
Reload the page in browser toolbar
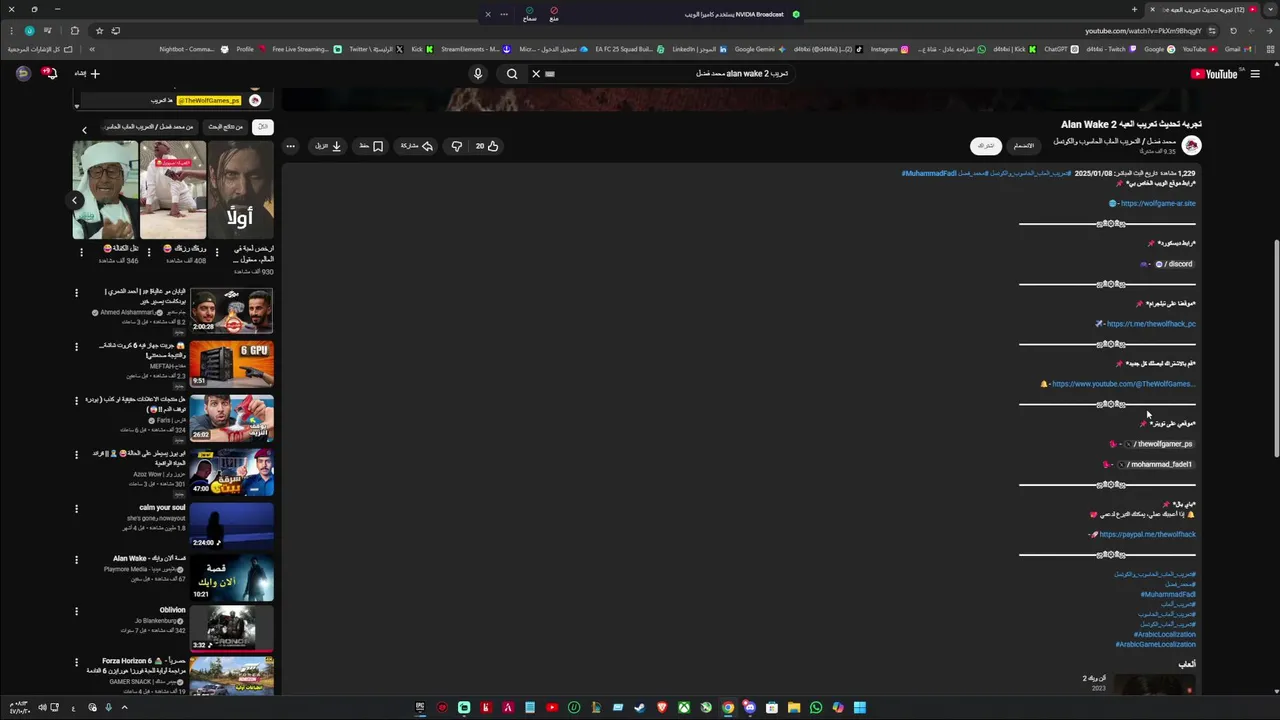[x=1233, y=31]
